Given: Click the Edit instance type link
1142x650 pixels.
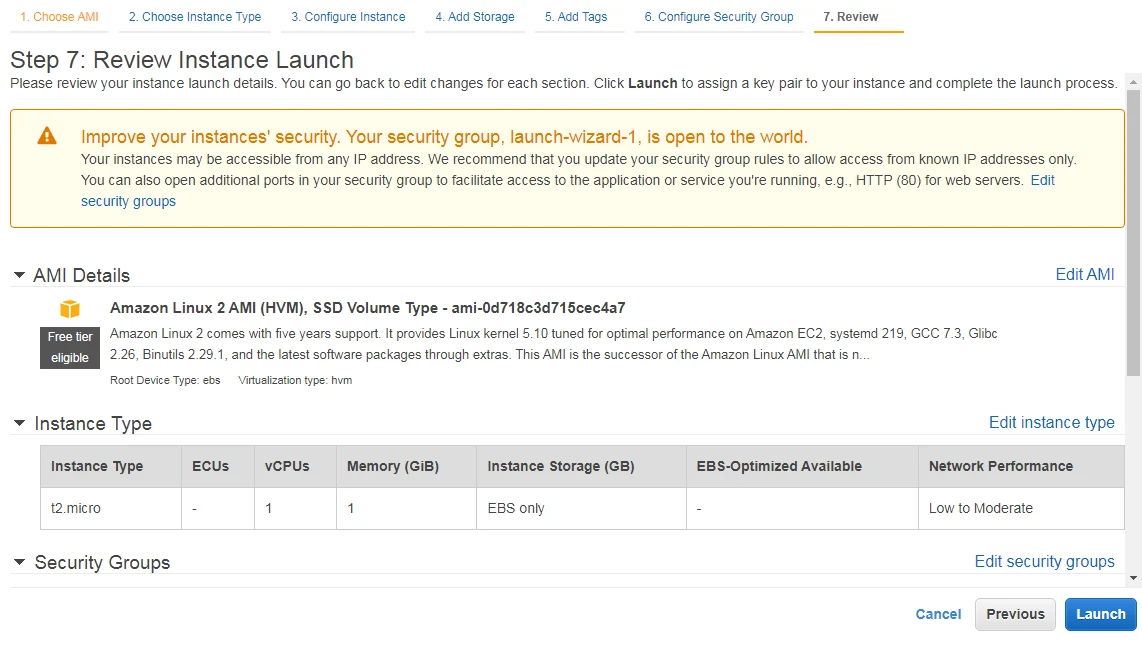Looking at the screenshot, I should pyautogui.click(x=1052, y=423).
